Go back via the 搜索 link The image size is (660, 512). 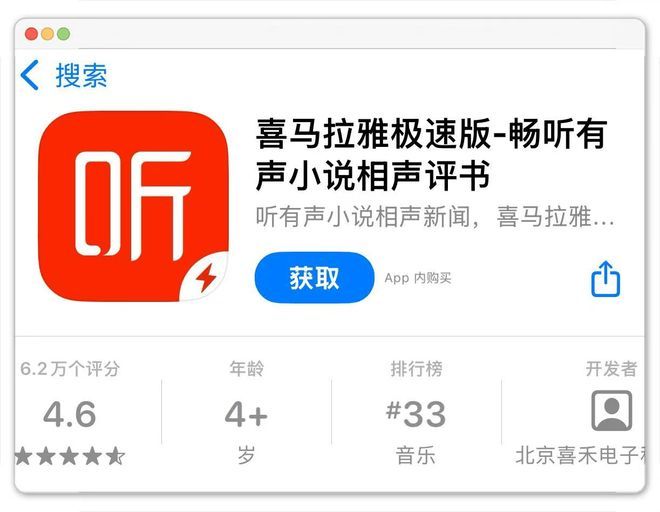(x=81, y=76)
